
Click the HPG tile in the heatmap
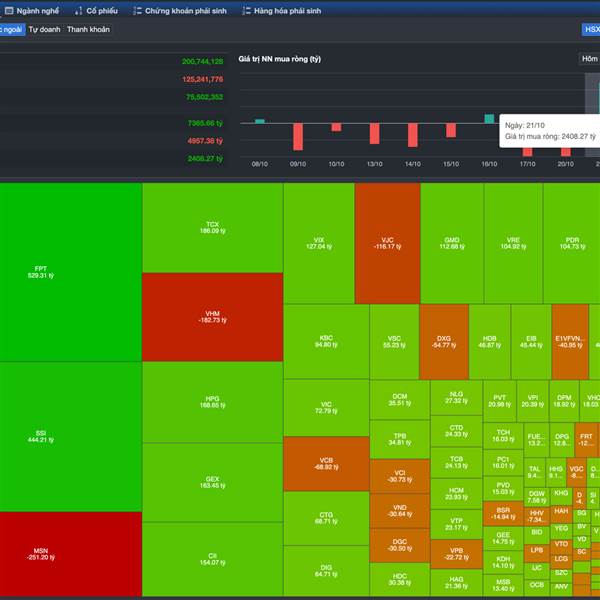[x=212, y=402]
